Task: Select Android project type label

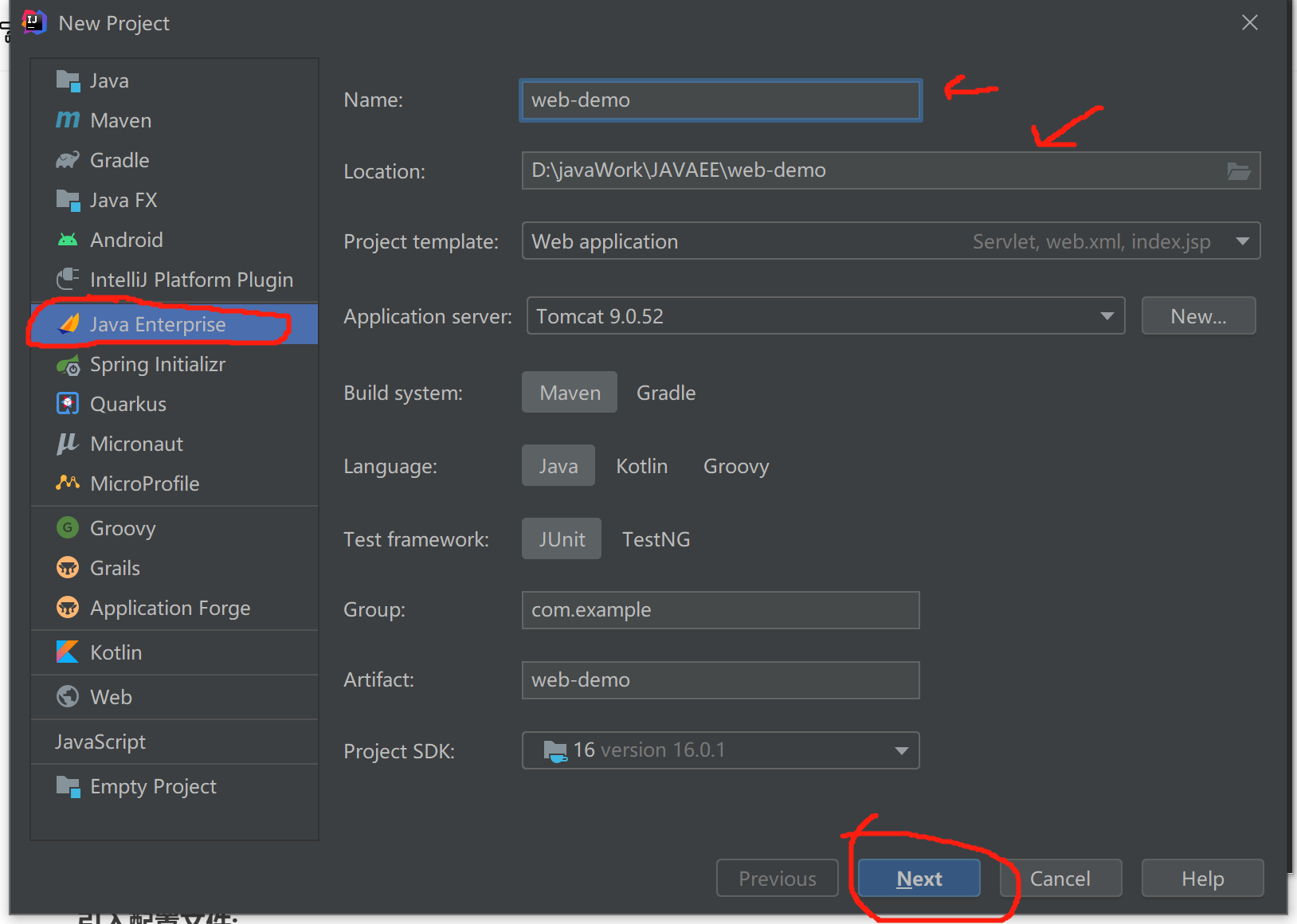Action: point(127,240)
